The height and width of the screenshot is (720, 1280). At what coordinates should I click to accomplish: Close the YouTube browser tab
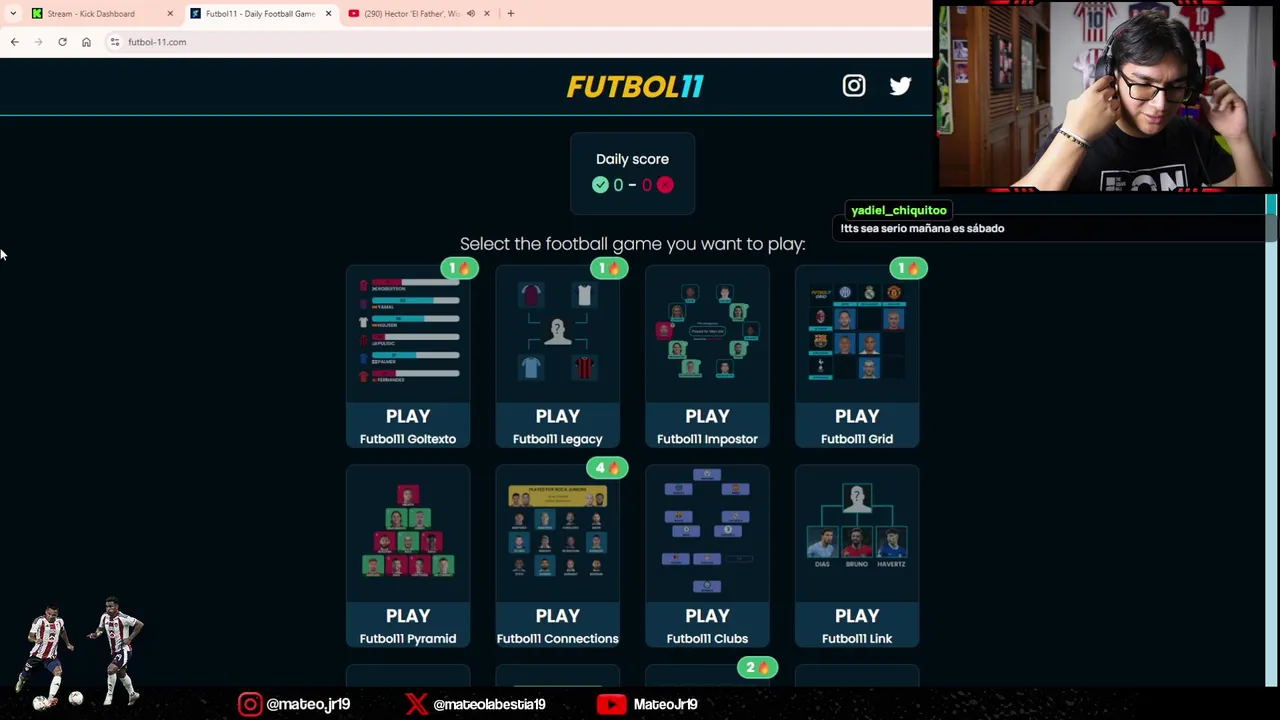(x=487, y=14)
